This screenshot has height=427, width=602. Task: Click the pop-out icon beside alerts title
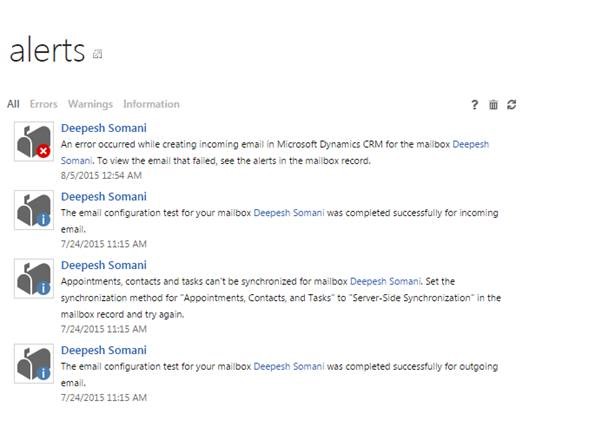tap(97, 55)
